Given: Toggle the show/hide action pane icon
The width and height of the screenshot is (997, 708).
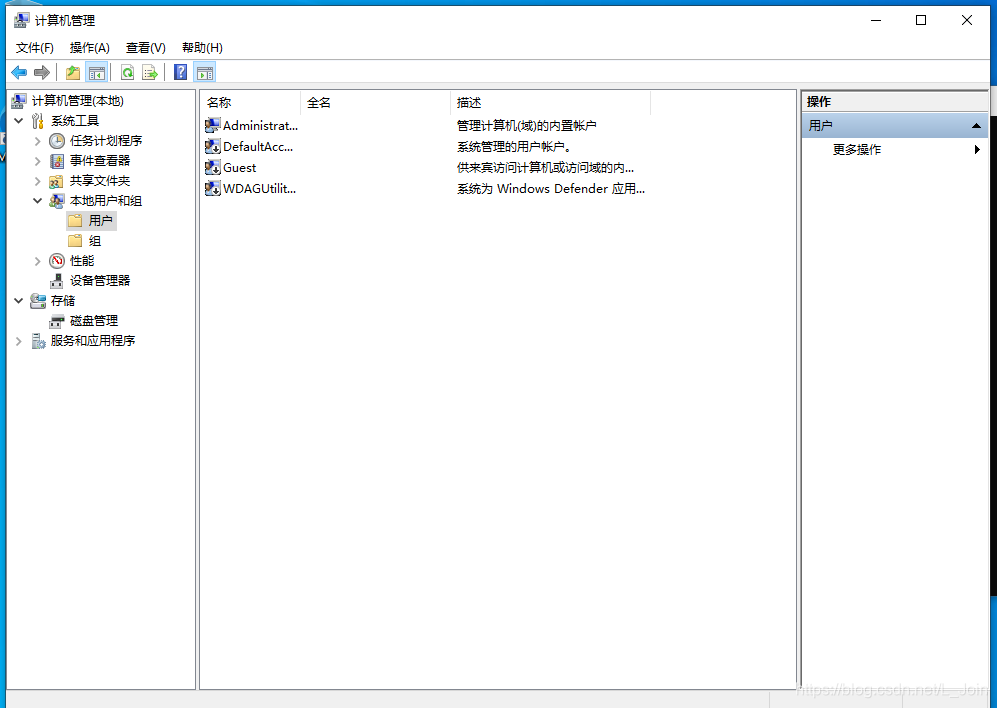Looking at the screenshot, I should pyautogui.click(x=205, y=73).
